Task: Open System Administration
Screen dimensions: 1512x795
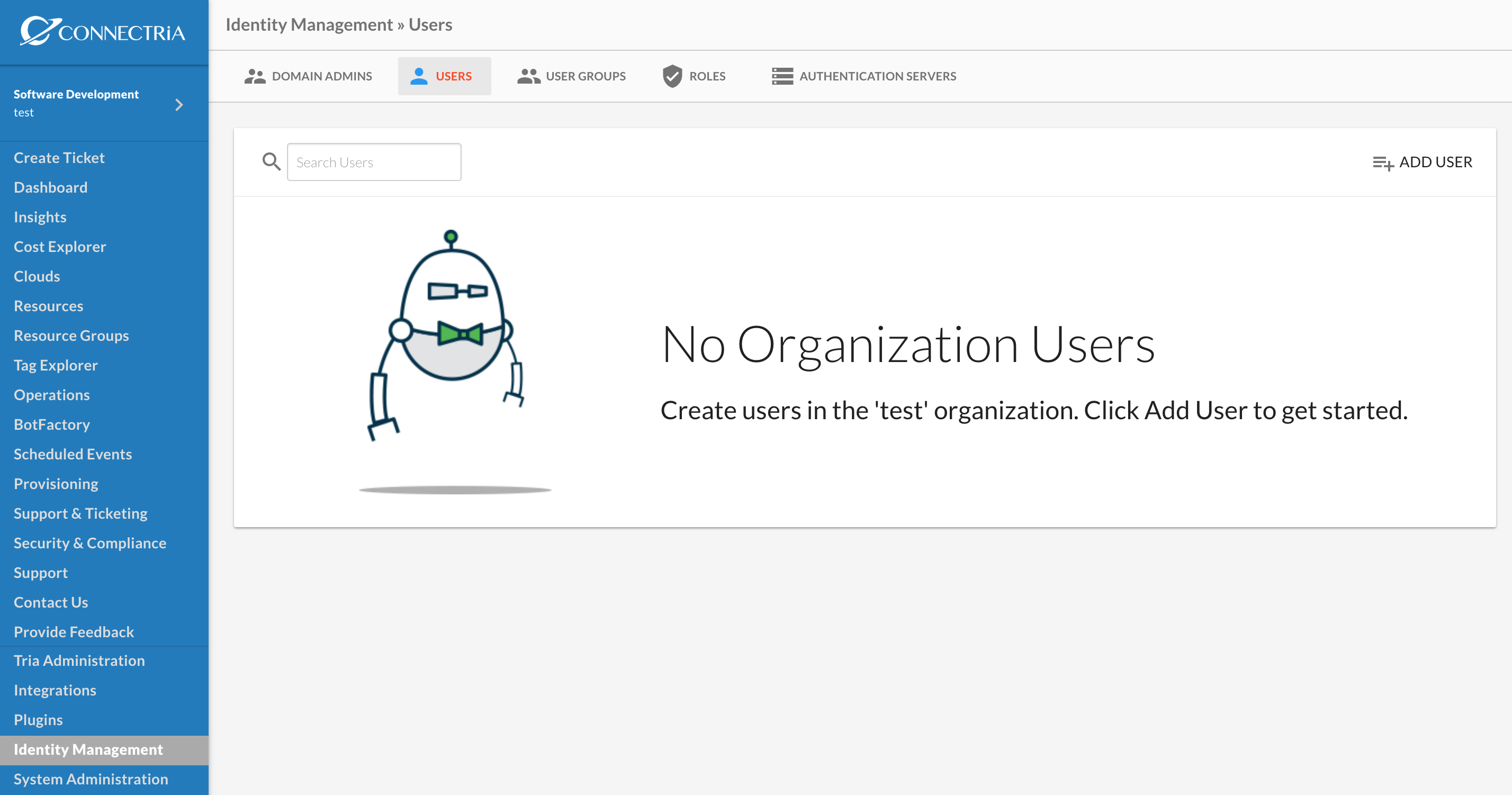Action: pos(91,779)
